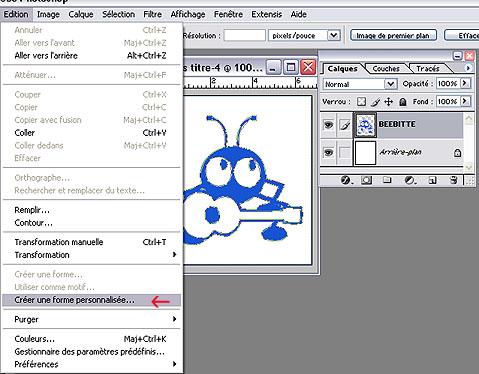Open the Fond slider arrow

pyautogui.click(x=465, y=101)
